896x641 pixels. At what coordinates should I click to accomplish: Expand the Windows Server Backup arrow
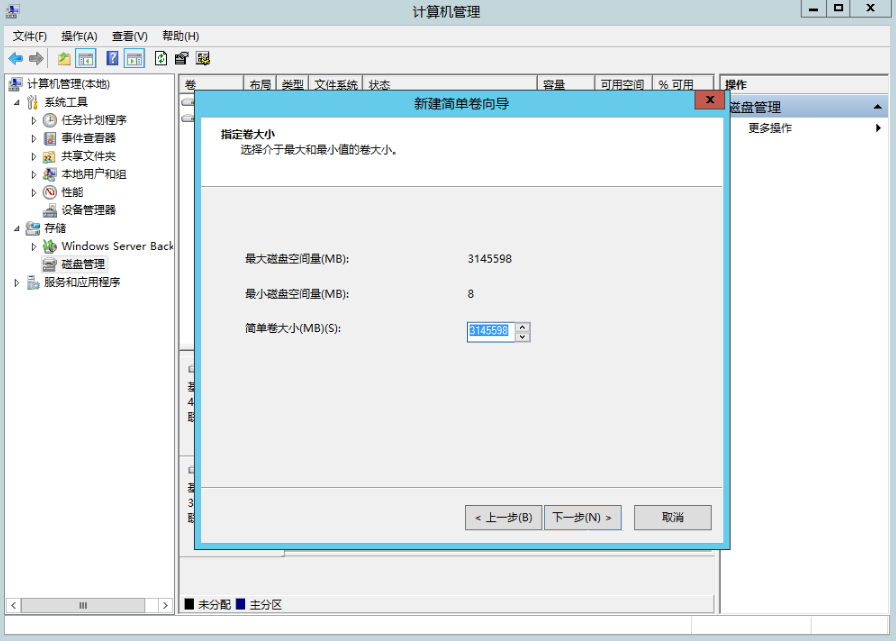click(x=34, y=246)
